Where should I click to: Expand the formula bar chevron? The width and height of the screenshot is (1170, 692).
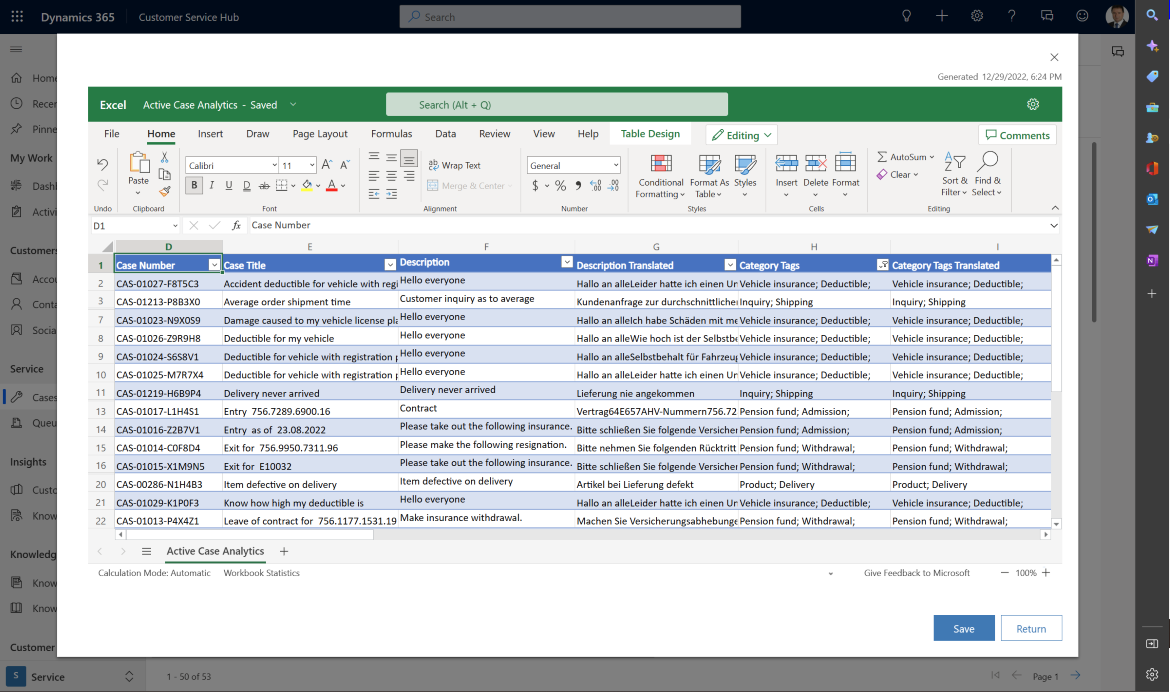pyautogui.click(x=1054, y=225)
